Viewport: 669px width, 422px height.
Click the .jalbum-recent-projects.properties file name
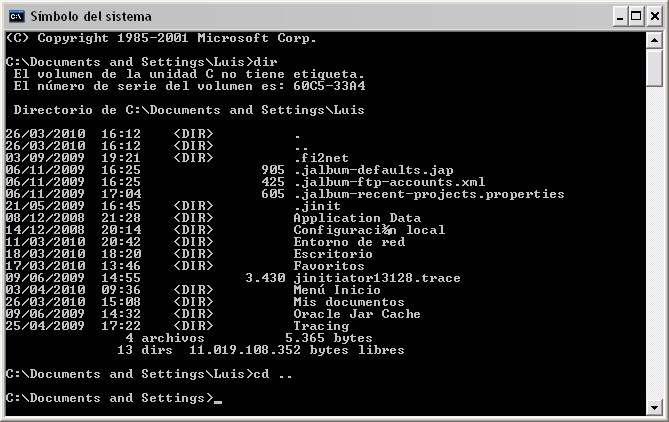[x=429, y=194]
